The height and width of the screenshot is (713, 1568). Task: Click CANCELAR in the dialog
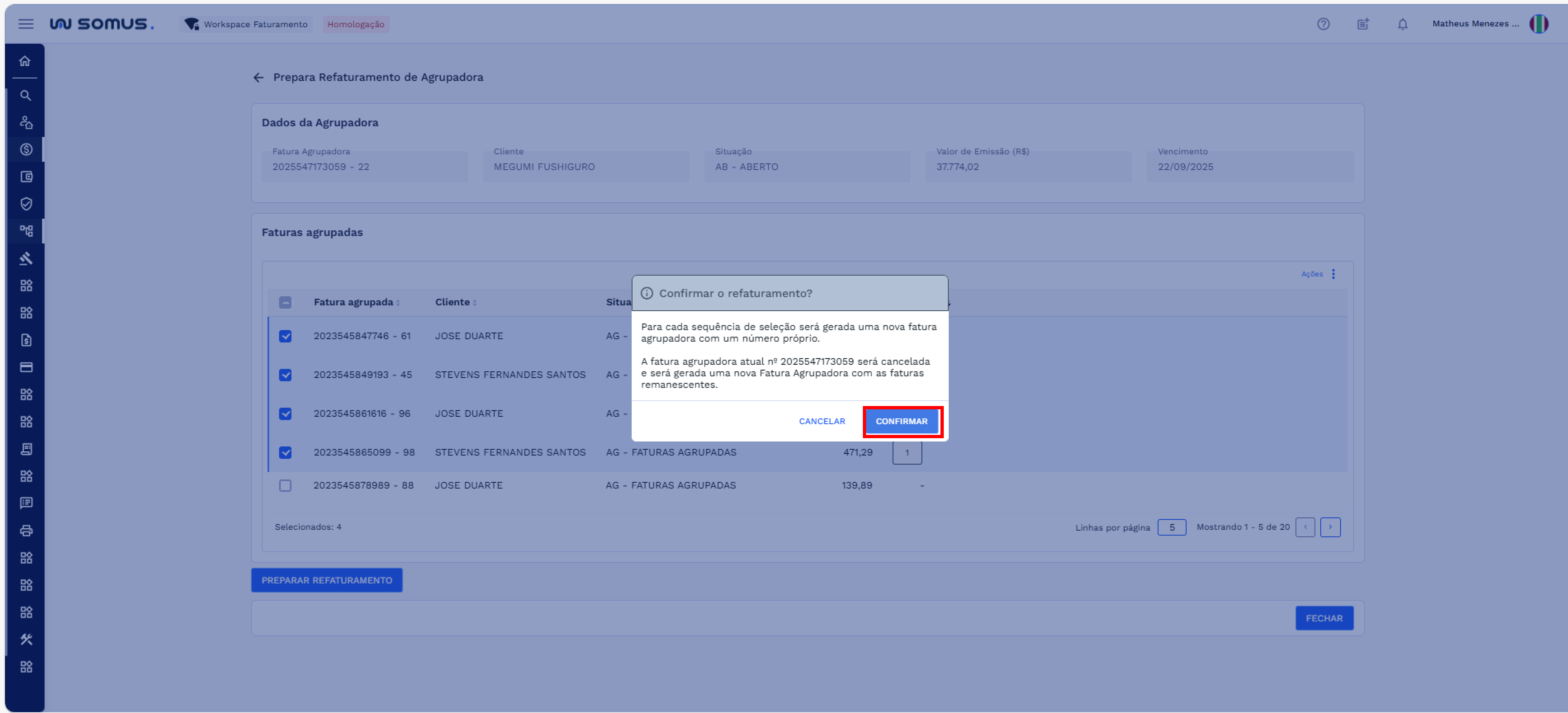[x=822, y=422]
